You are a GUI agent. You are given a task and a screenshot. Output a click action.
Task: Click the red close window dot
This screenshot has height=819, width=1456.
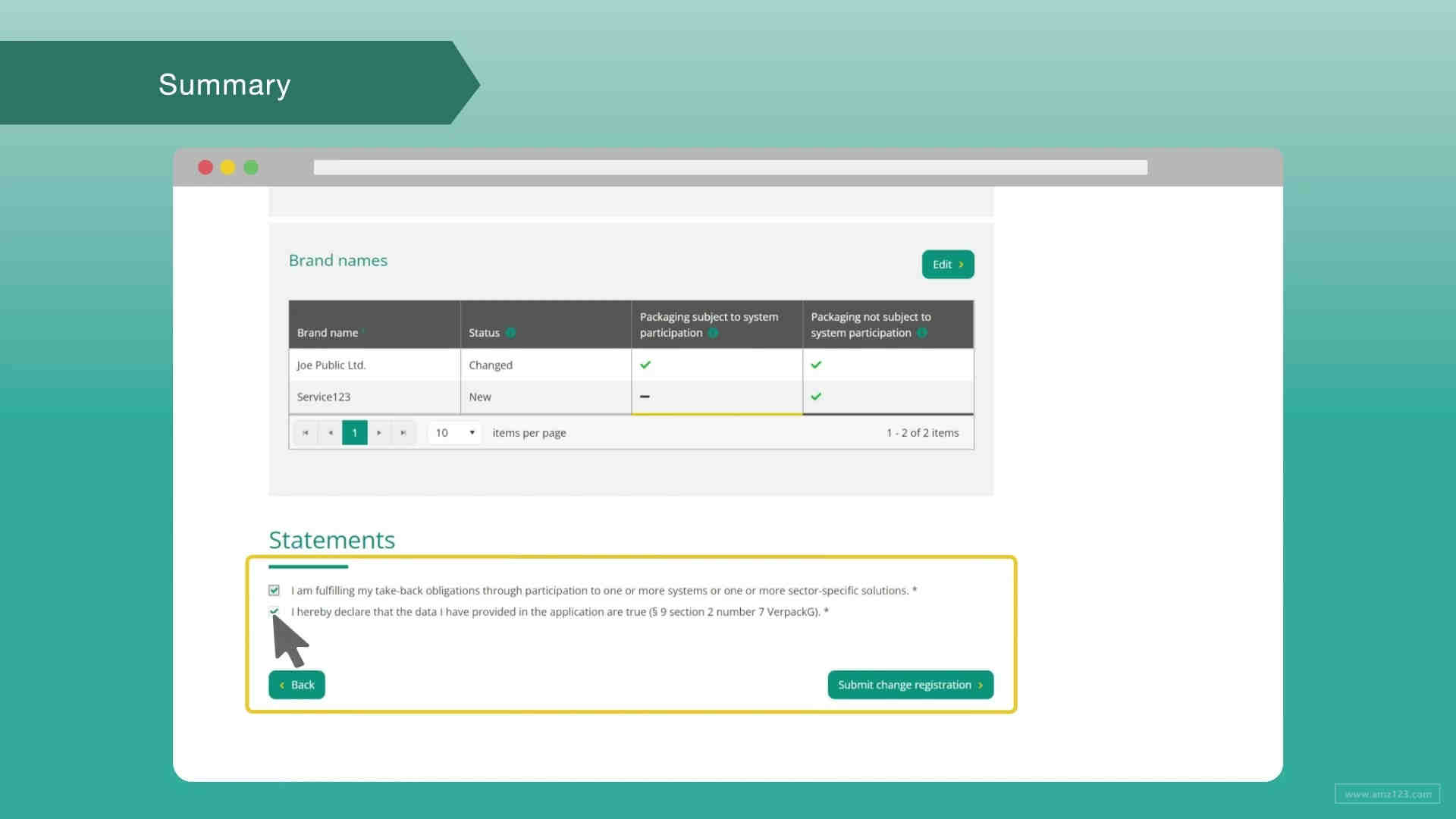click(206, 168)
